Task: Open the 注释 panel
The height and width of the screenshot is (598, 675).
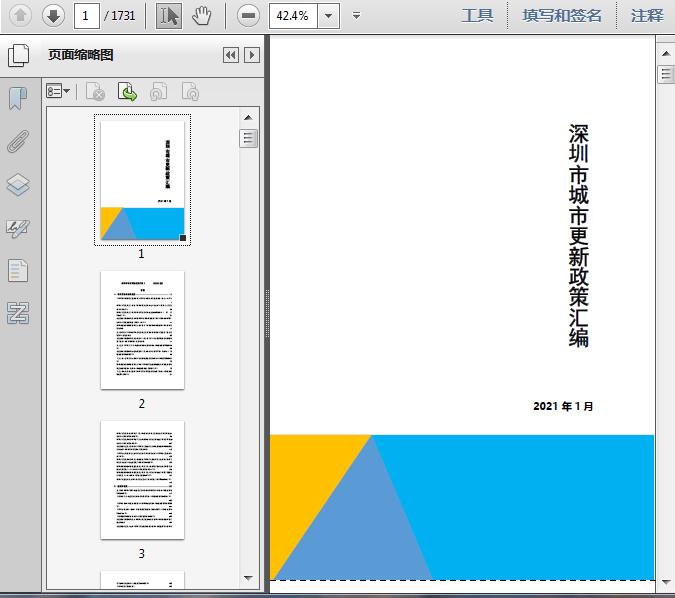Action: [x=647, y=16]
